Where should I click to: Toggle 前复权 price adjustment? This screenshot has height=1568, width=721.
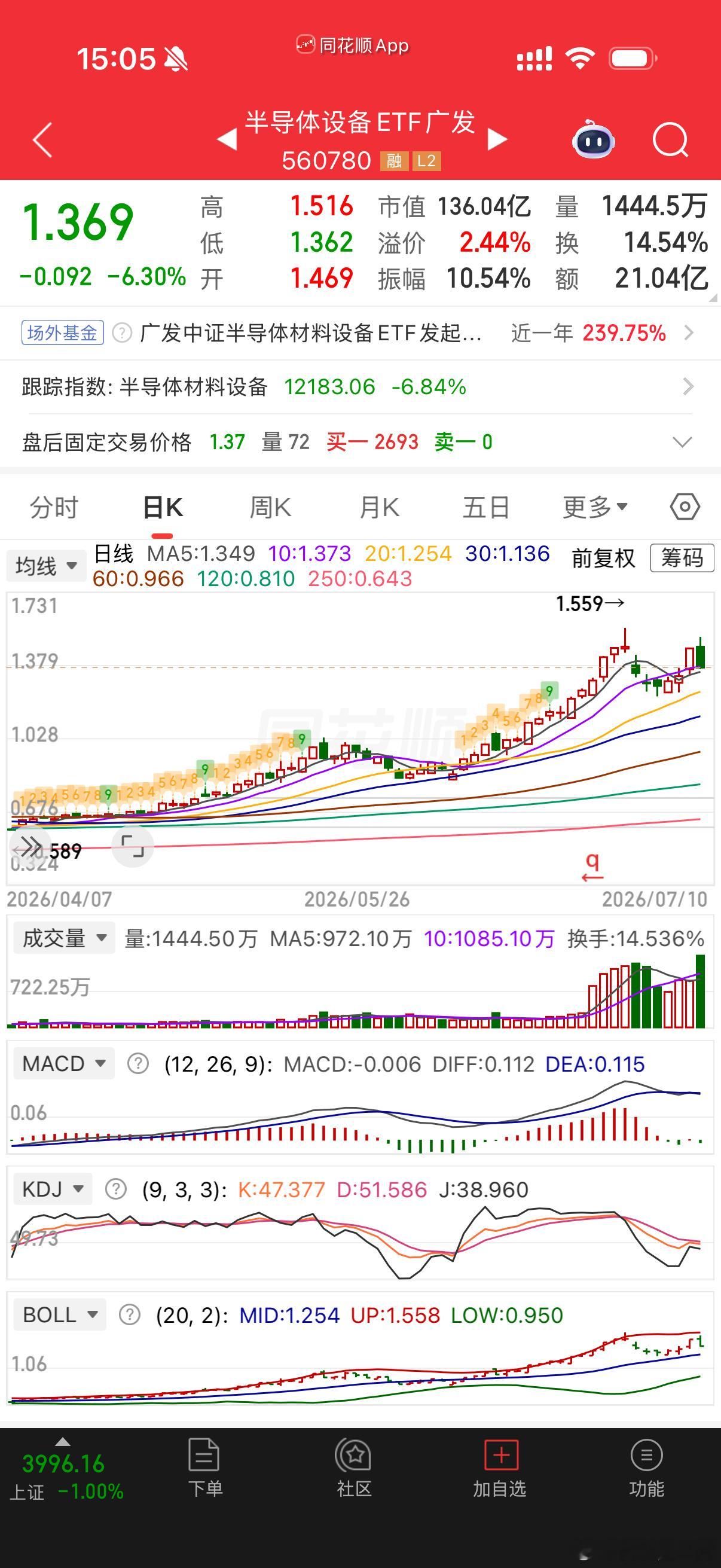coord(603,557)
